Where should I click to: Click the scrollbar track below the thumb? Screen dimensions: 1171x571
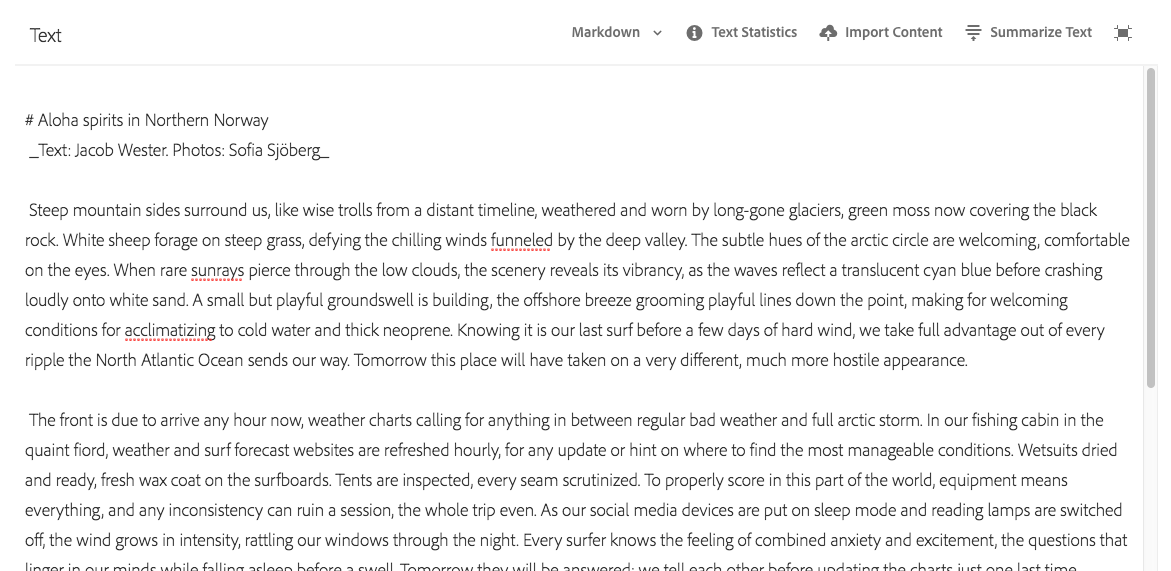[x=1150, y=480]
